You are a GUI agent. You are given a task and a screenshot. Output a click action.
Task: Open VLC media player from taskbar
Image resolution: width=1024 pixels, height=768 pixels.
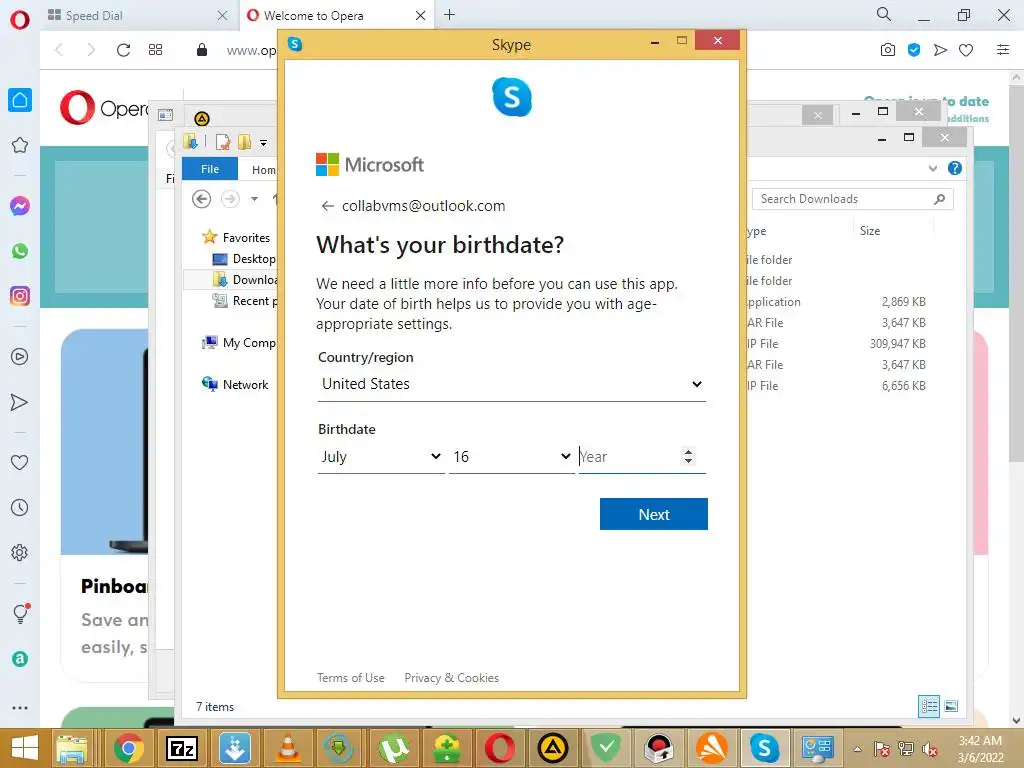(x=287, y=748)
